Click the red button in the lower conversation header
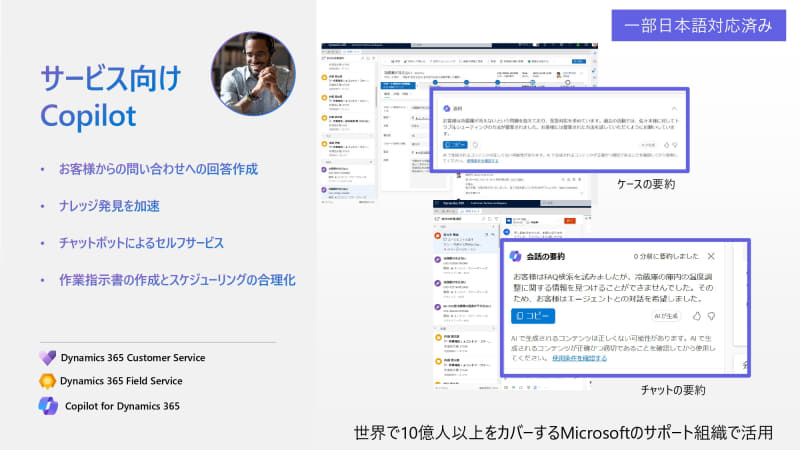This screenshot has width=800, height=450. click(x=570, y=221)
